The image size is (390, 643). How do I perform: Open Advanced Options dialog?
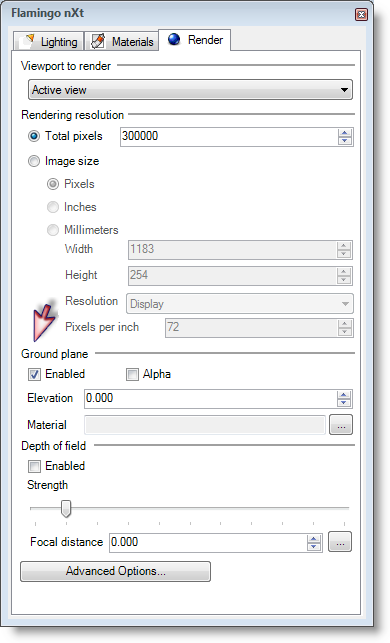tap(115, 571)
